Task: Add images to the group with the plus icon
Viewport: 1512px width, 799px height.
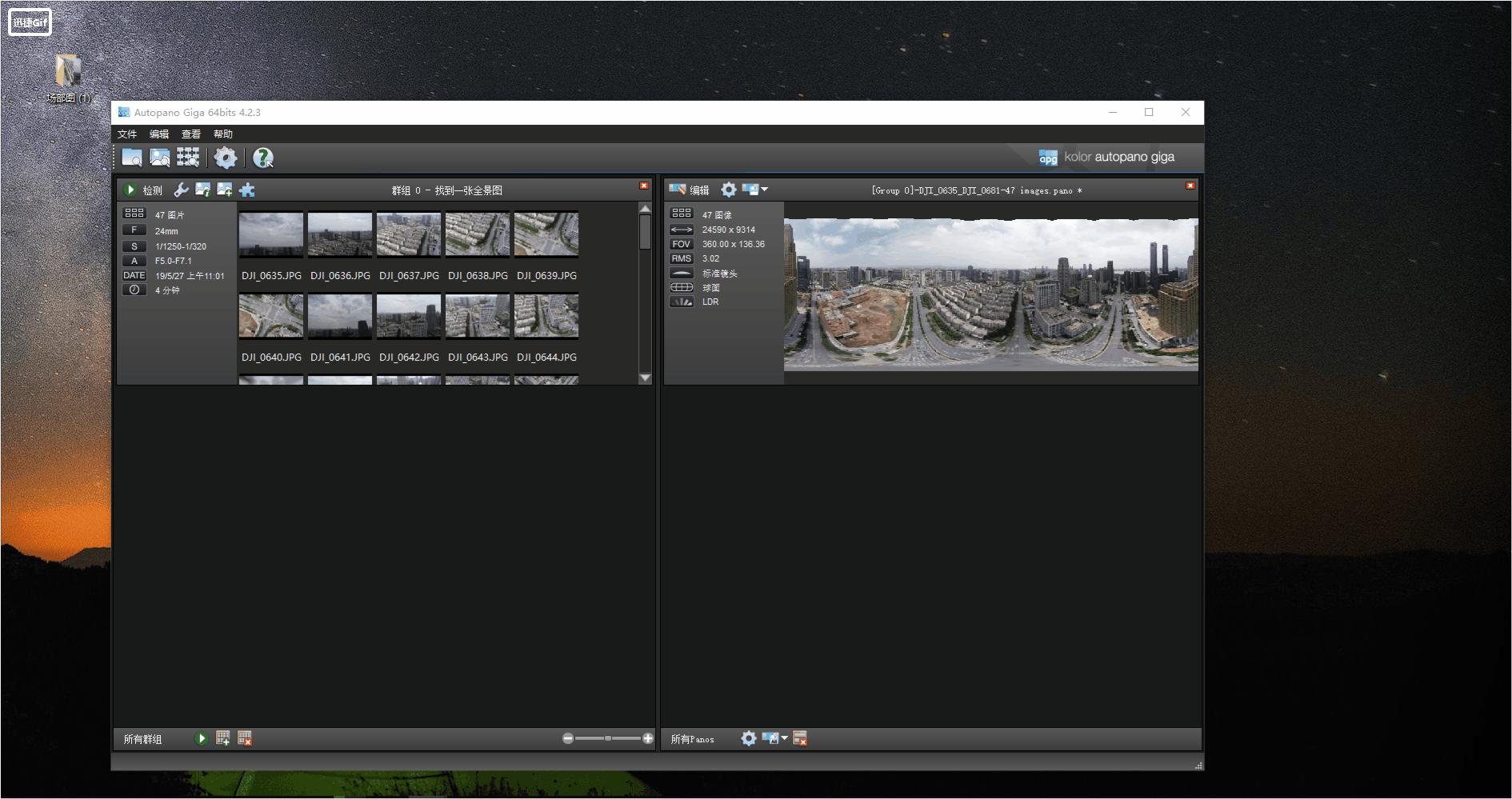Action: click(225, 190)
